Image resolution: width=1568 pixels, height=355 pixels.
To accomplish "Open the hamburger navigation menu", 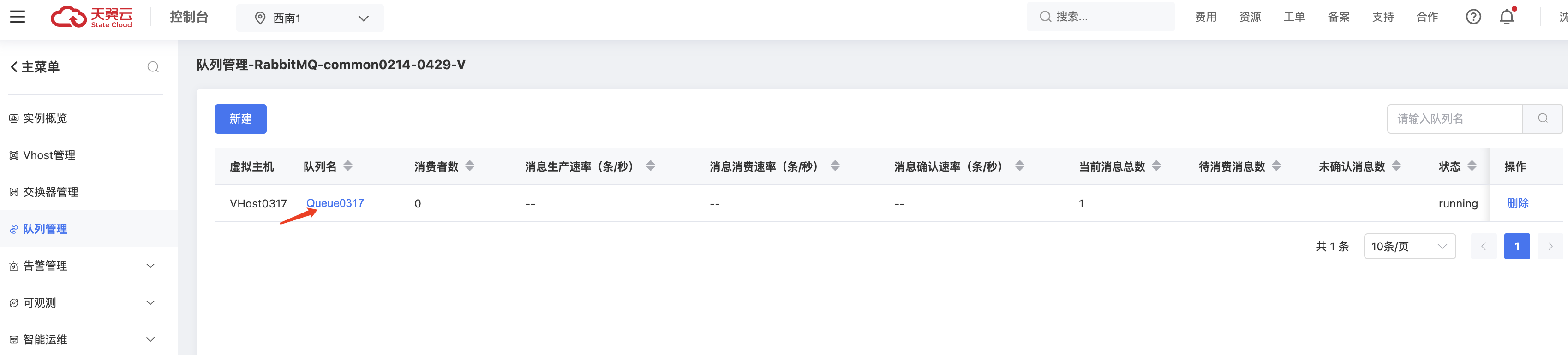I will tap(18, 17).
